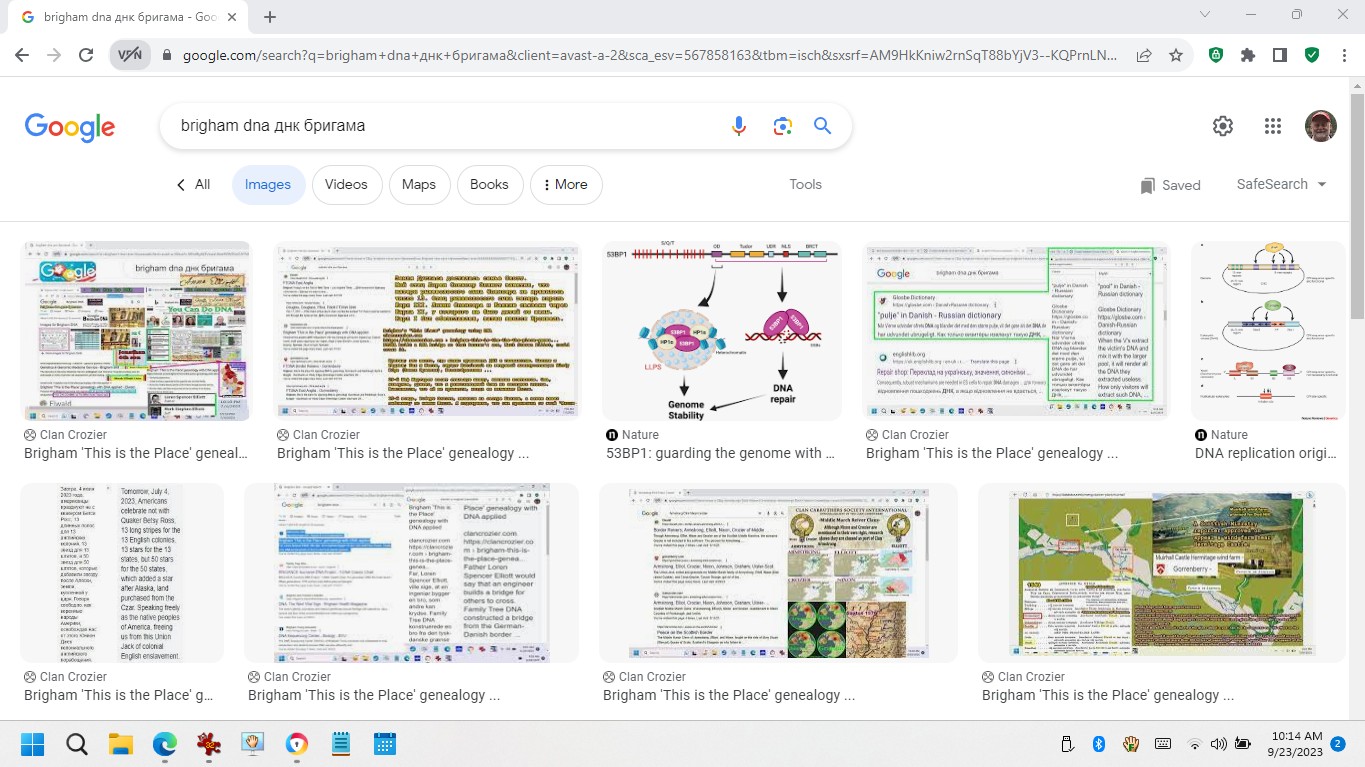Open the calendar app in the taskbar
The image size is (1365, 767).
click(x=385, y=744)
